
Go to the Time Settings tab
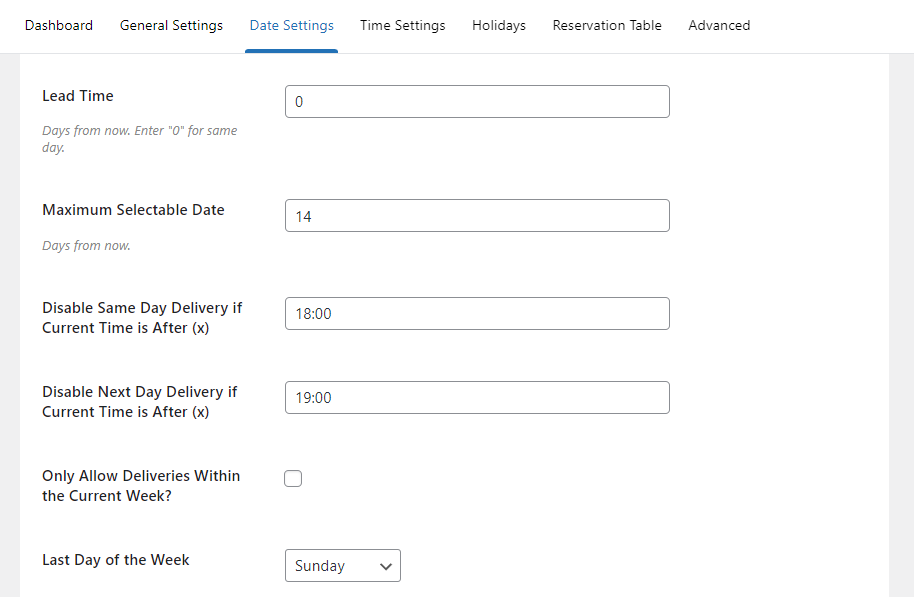[x=402, y=25]
